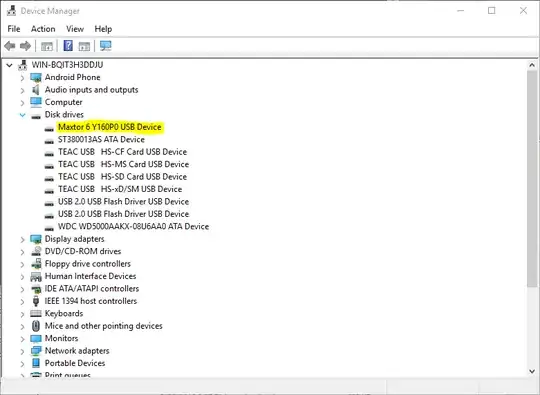Click the Maxtor 6 Y160P0 drive icon
The image size is (540, 395).
[49, 129]
